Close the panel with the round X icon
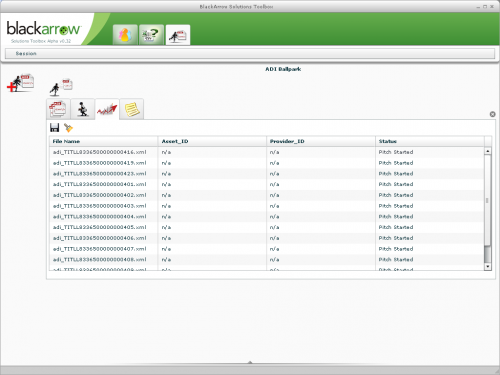The image size is (500, 375). (x=492, y=114)
